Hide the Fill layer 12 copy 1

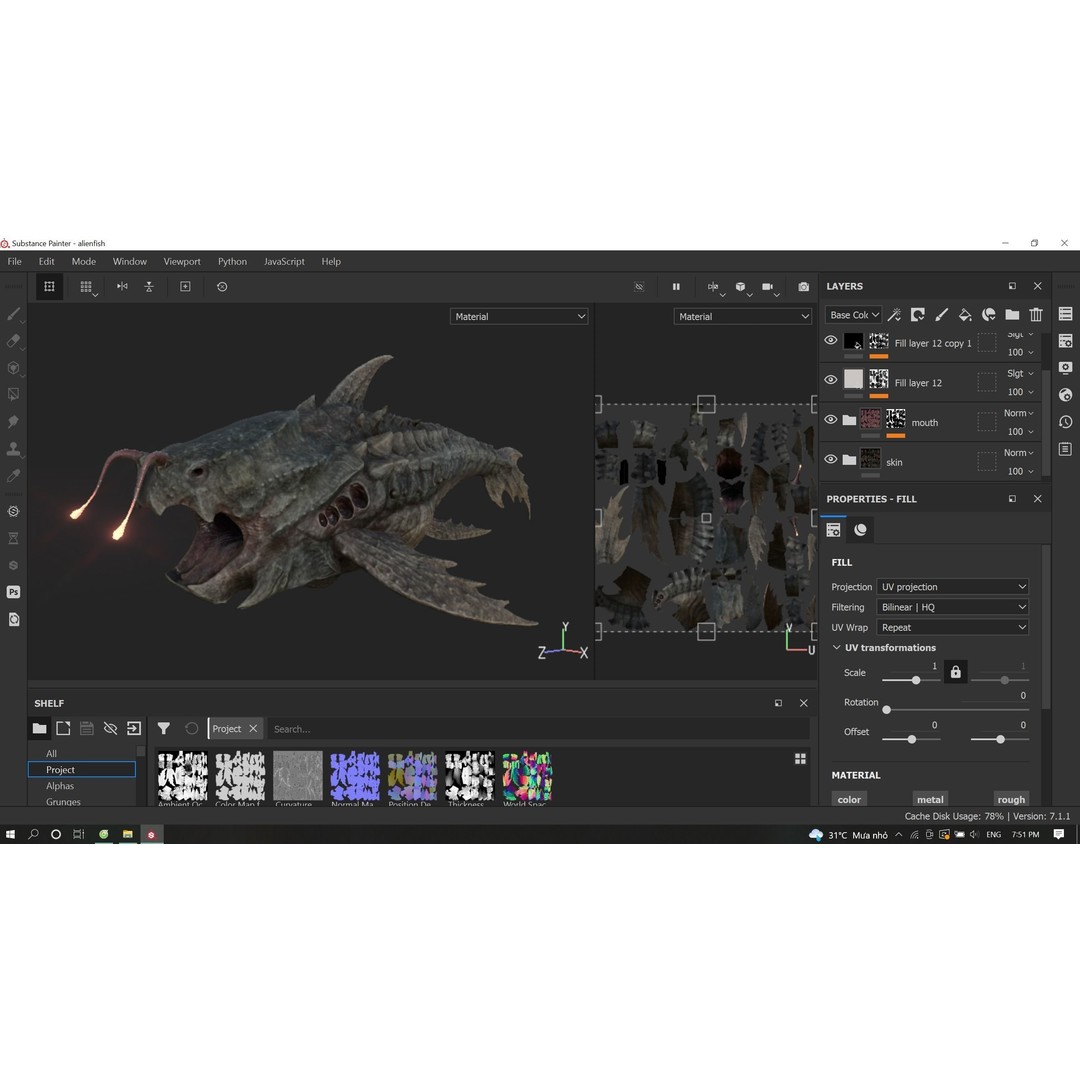[831, 340]
